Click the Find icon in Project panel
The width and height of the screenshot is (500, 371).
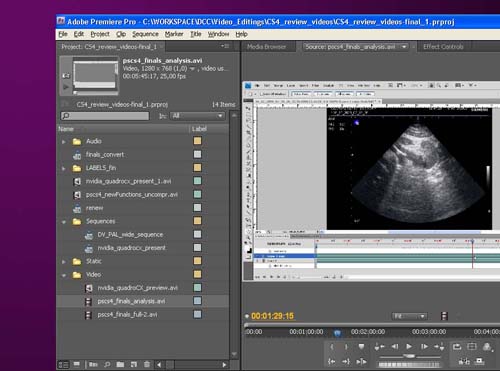(x=107, y=364)
